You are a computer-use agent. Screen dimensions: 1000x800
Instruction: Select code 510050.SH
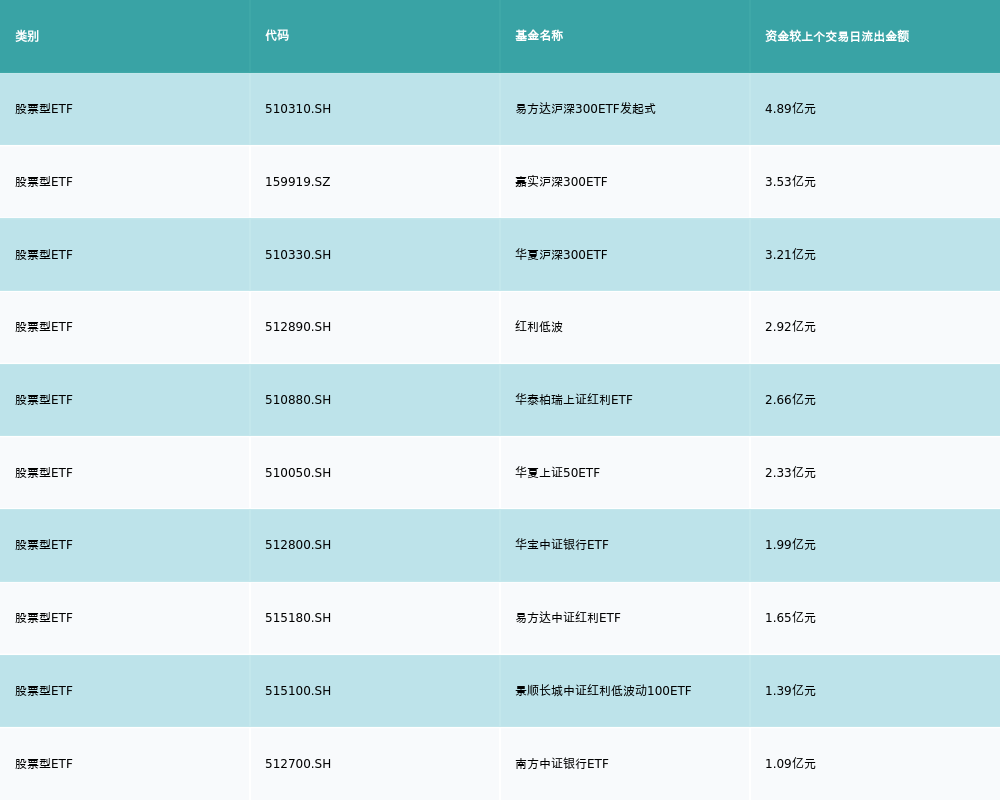point(298,473)
